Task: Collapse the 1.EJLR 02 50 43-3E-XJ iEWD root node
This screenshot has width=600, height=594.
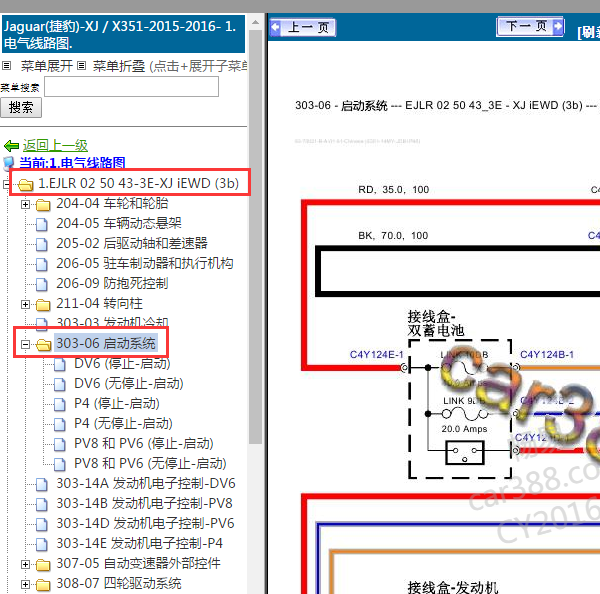Action: point(5,184)
